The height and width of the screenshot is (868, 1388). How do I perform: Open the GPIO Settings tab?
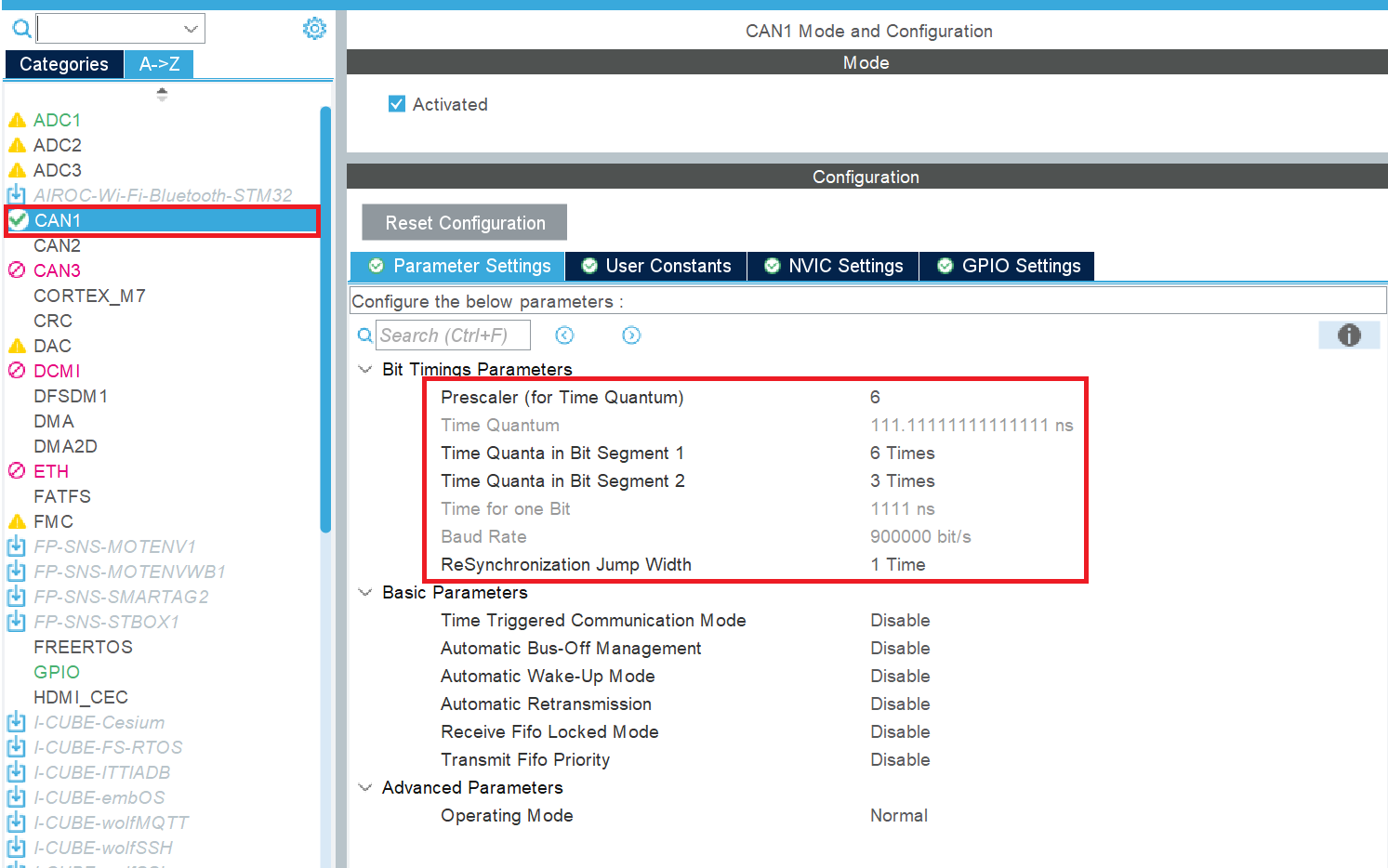tap(1008, 266)
